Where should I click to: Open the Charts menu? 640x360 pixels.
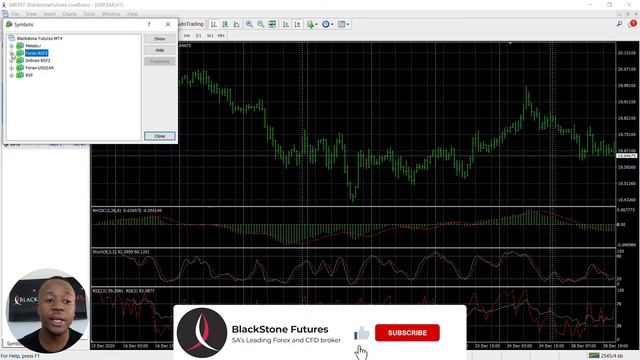pyautogui.click(x=69, y=14)
